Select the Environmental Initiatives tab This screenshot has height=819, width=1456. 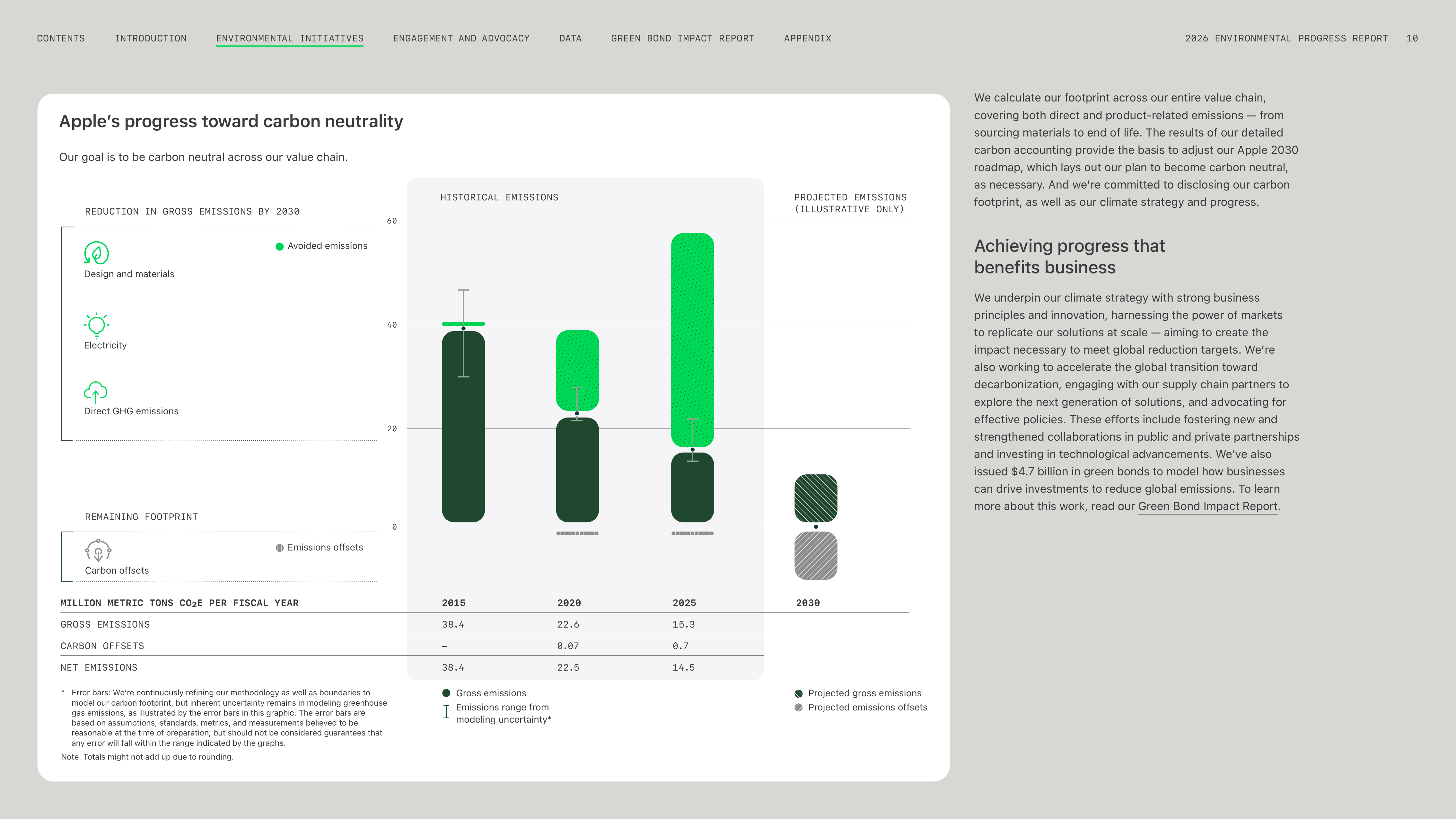(289, 39)
